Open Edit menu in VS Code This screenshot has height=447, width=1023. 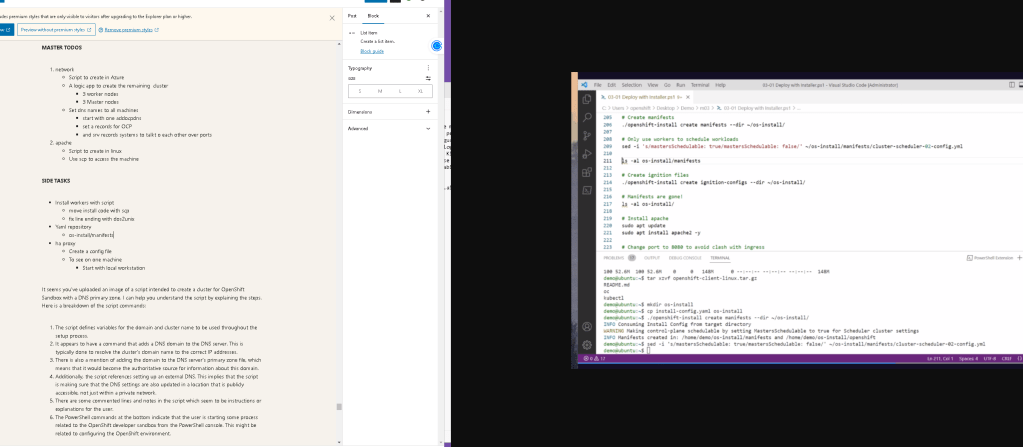[x=611, y=85]
